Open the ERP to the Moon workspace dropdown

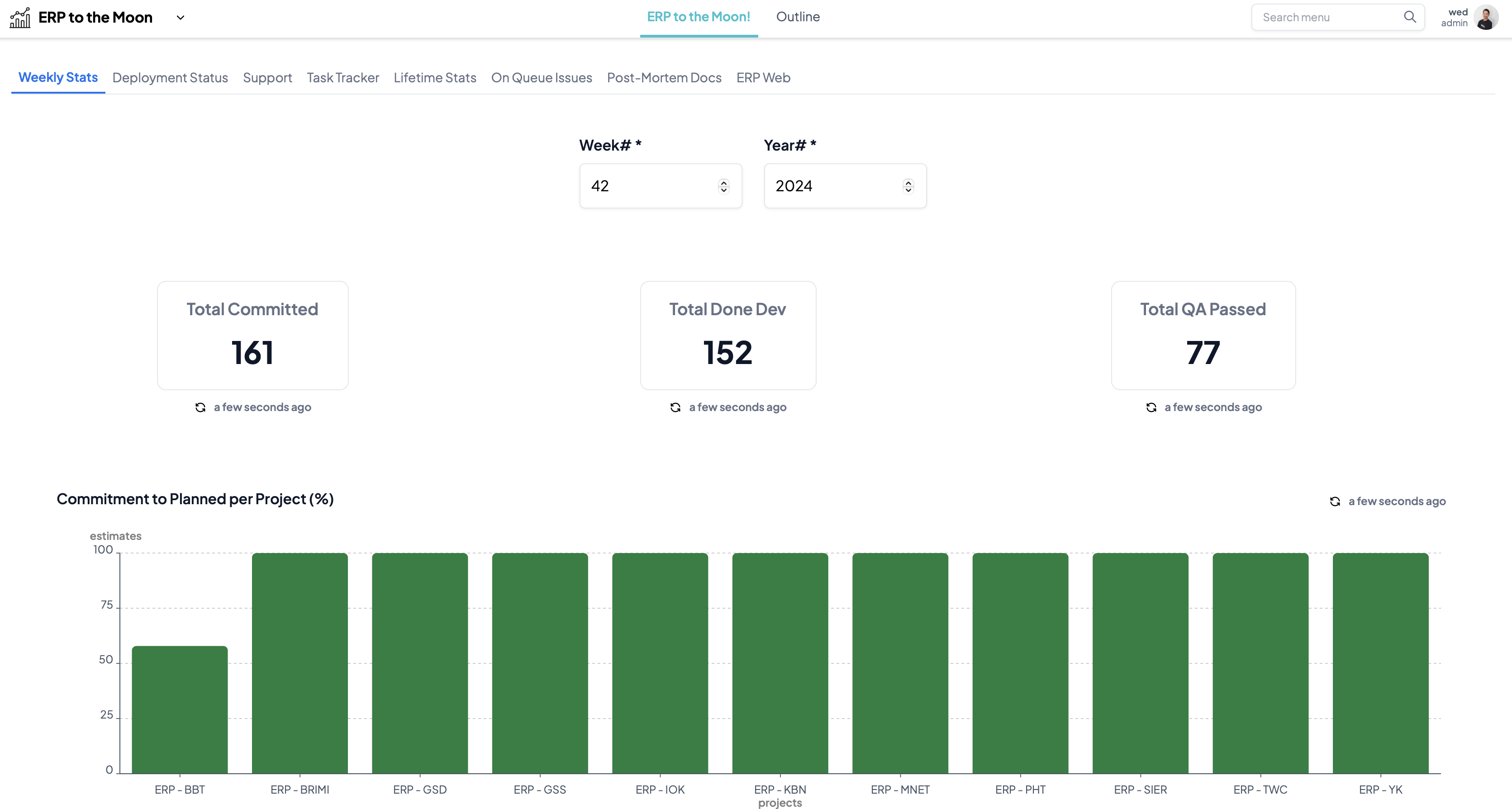click(180, 18)
